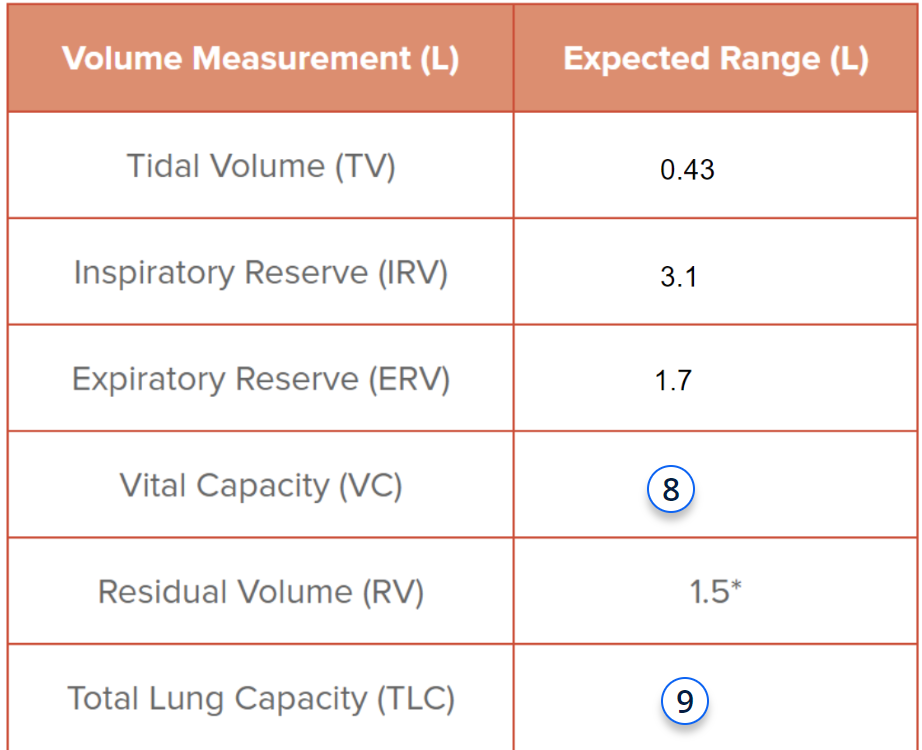Click the (TLC) abbreviation text
Image resolution: width=922 pixels, height=750 pixels.
point(416,698)
